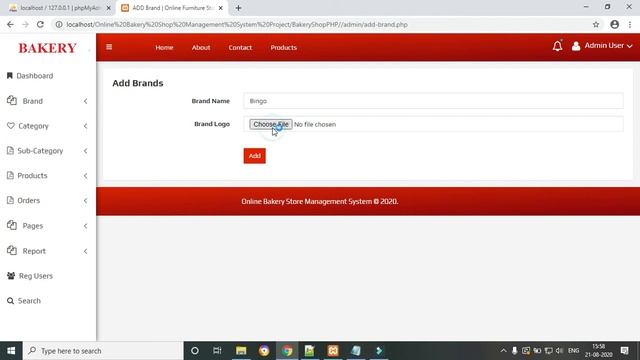Open About in the top navigation
This screenshot has width=640, height=360.
coord(201,47)
